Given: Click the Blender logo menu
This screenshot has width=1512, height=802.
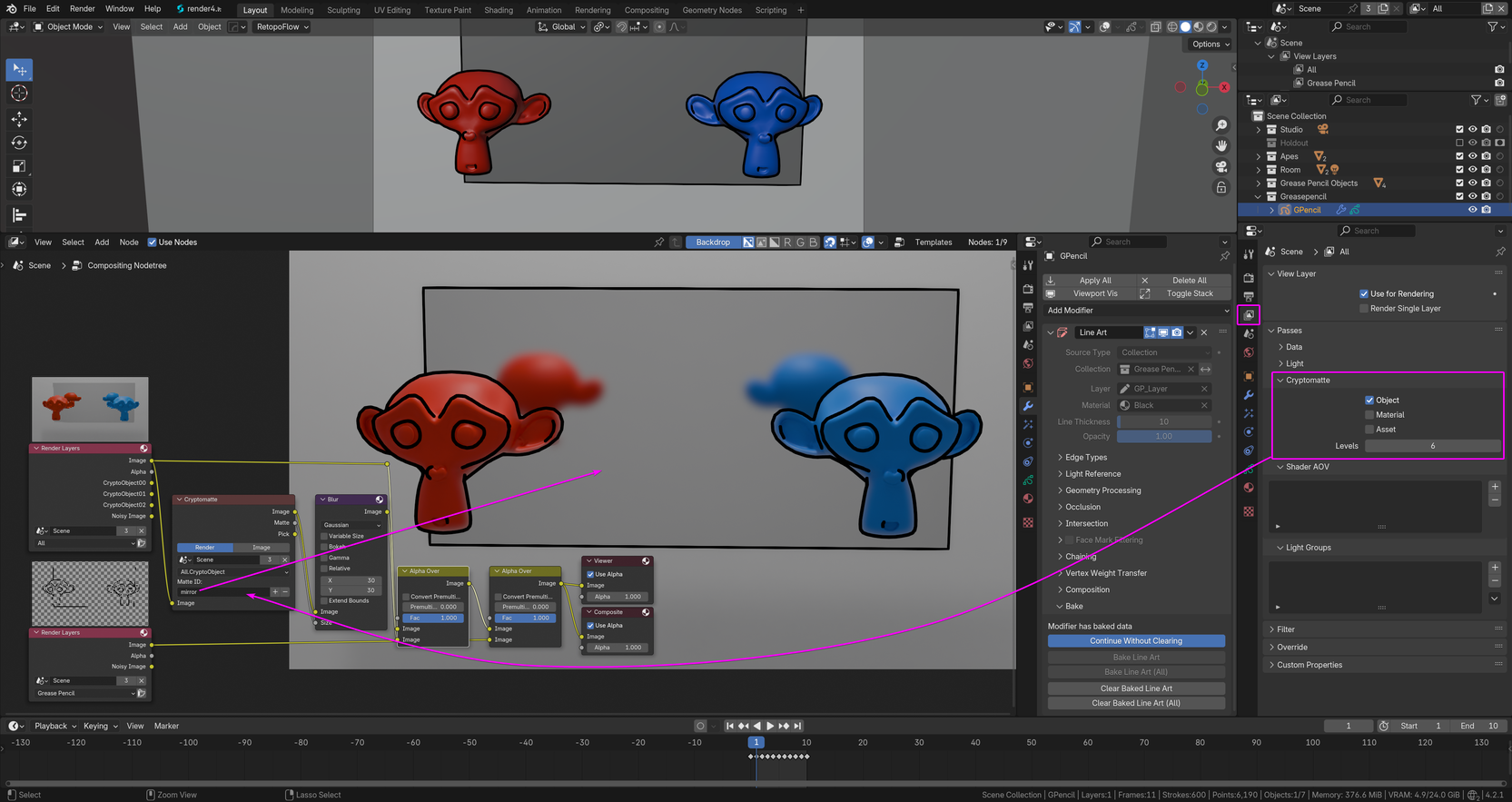Looking at the screenshot, I should (x=11, y=9).
